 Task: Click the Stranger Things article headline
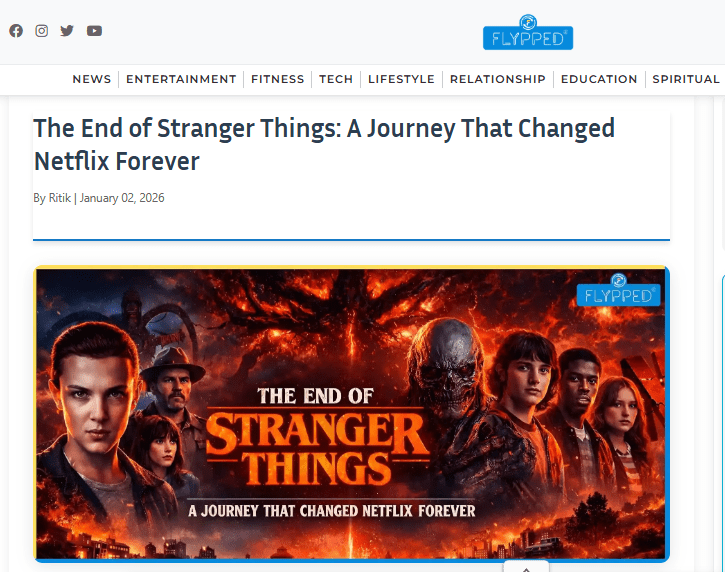click(x=324, y=144)
